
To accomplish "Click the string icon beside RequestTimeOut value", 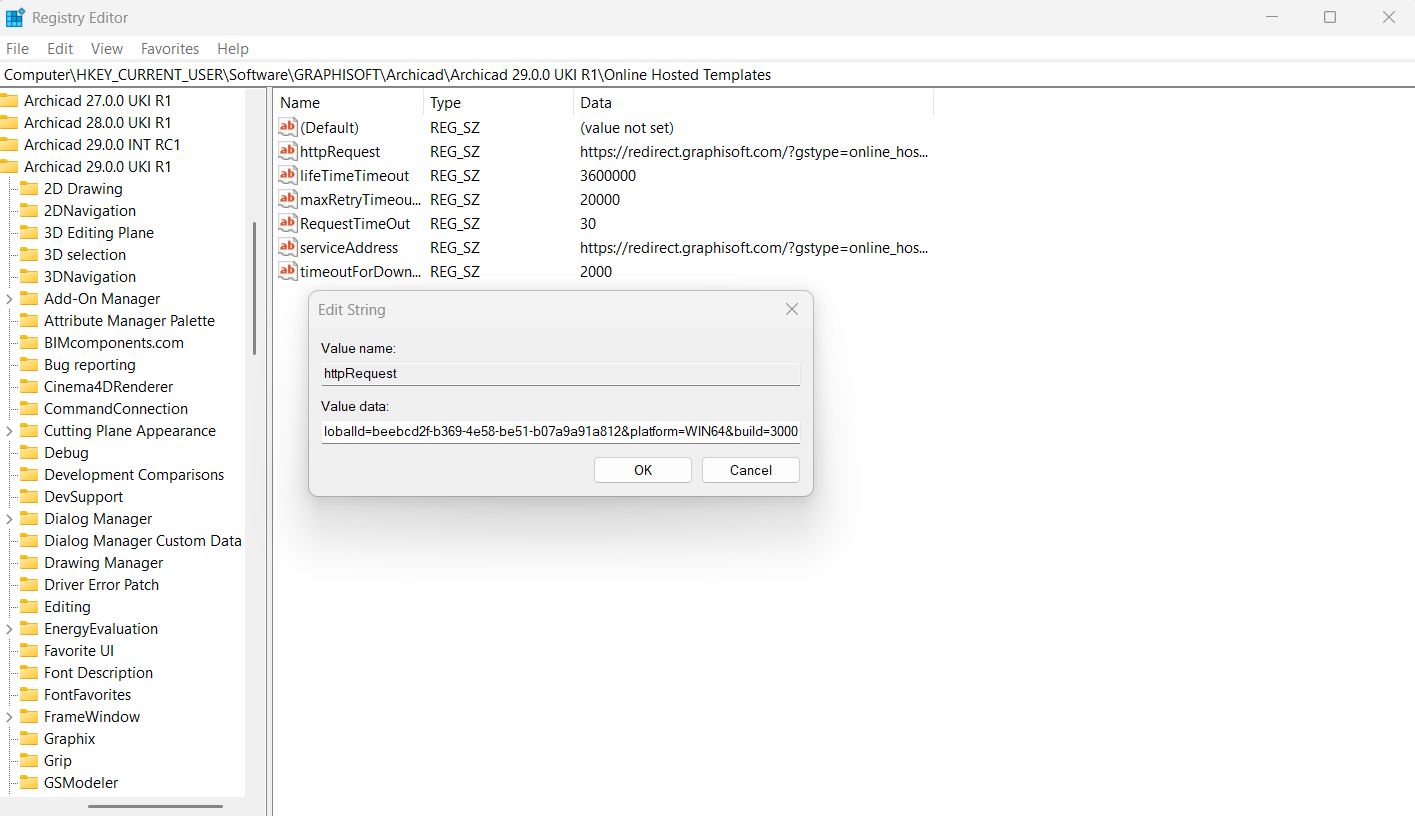I will [288, 223].
